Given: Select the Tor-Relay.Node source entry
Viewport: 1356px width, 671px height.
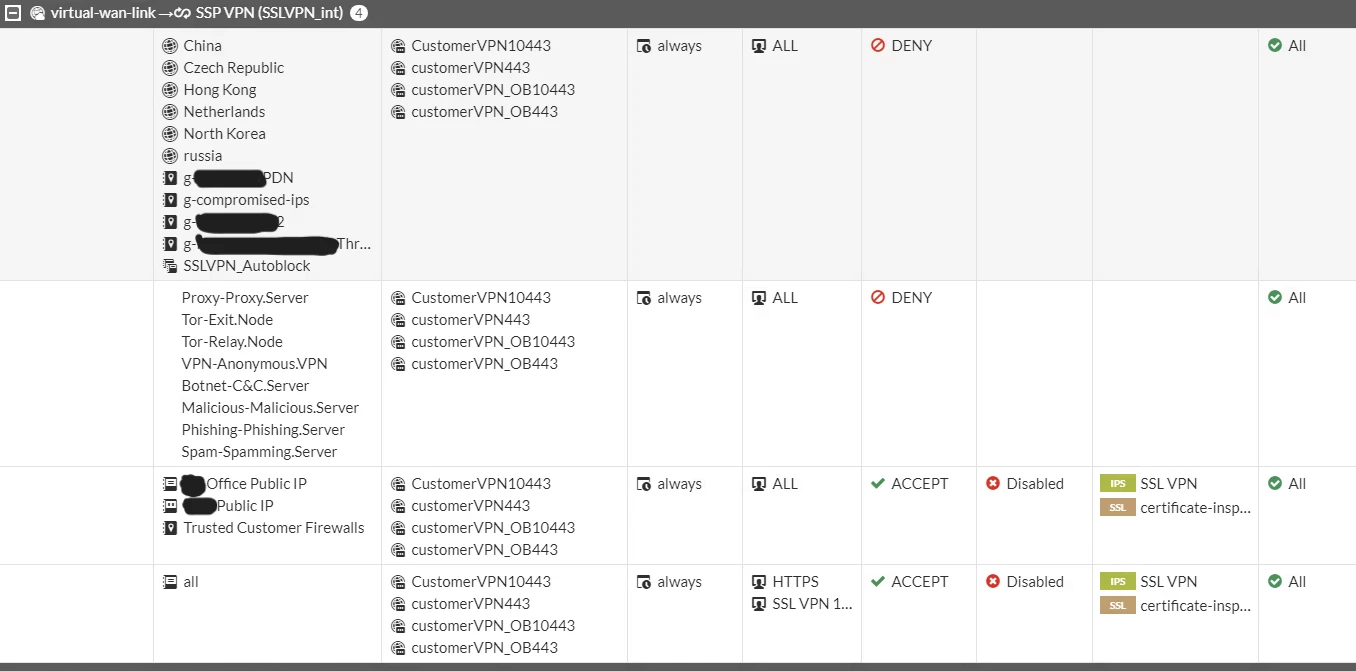Looking at the screenshot, I should pyautogui.click(x=232, y=342).
